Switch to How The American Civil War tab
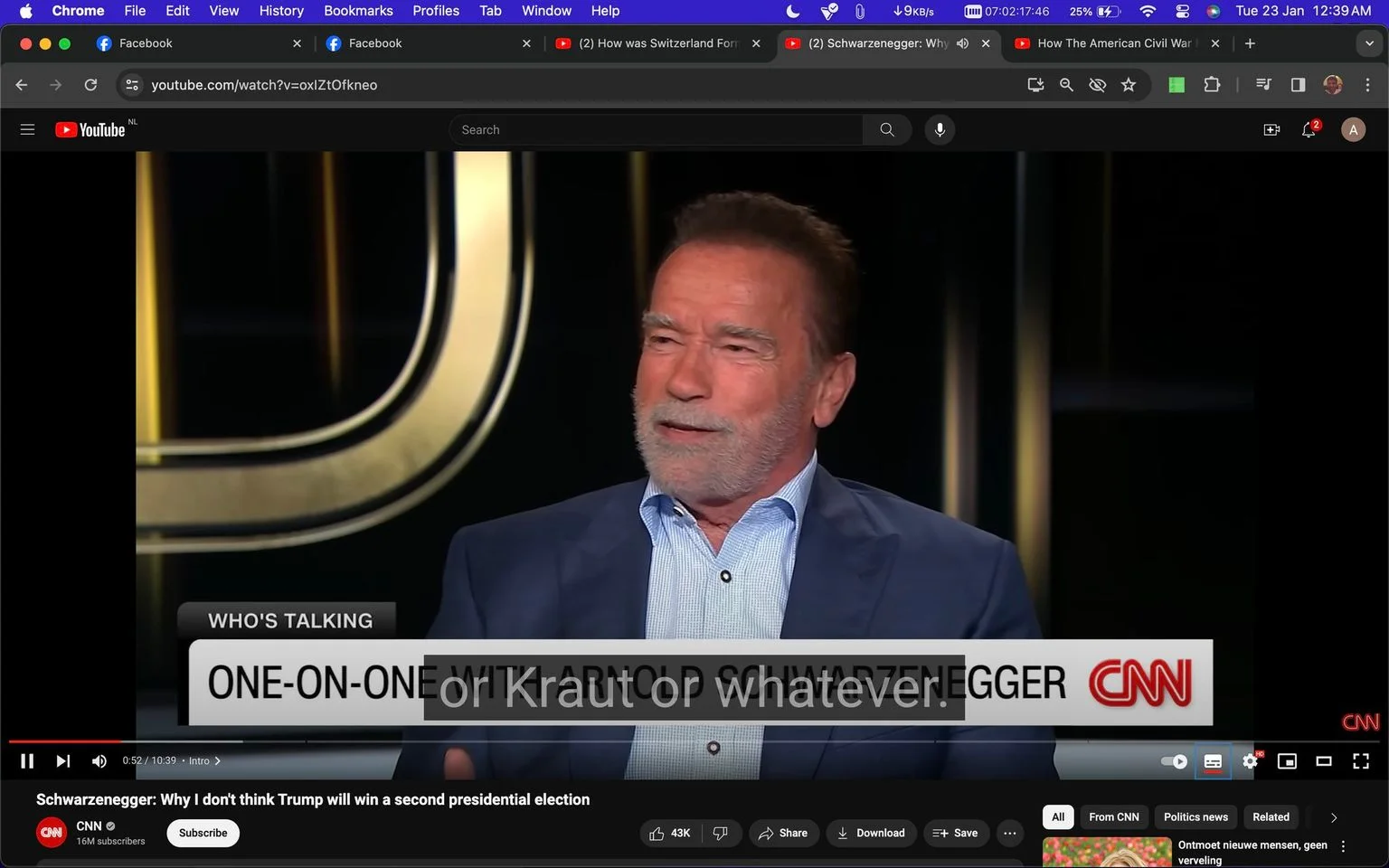 tap(1115, 43)
